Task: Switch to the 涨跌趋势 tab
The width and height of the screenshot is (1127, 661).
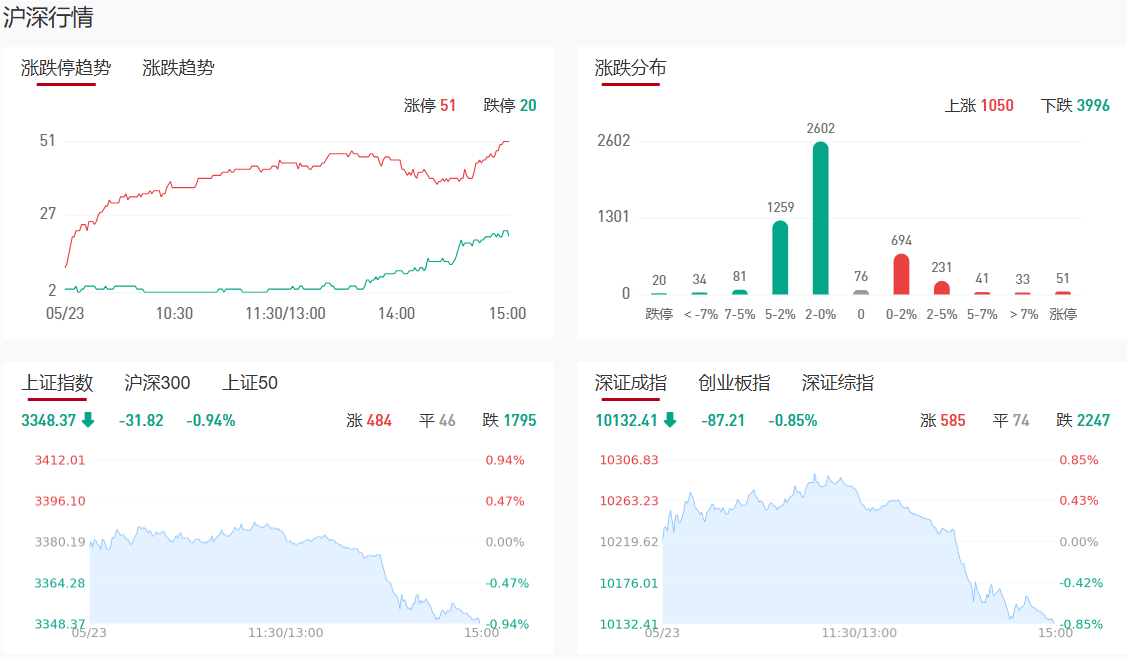Action: pos(178,68)
